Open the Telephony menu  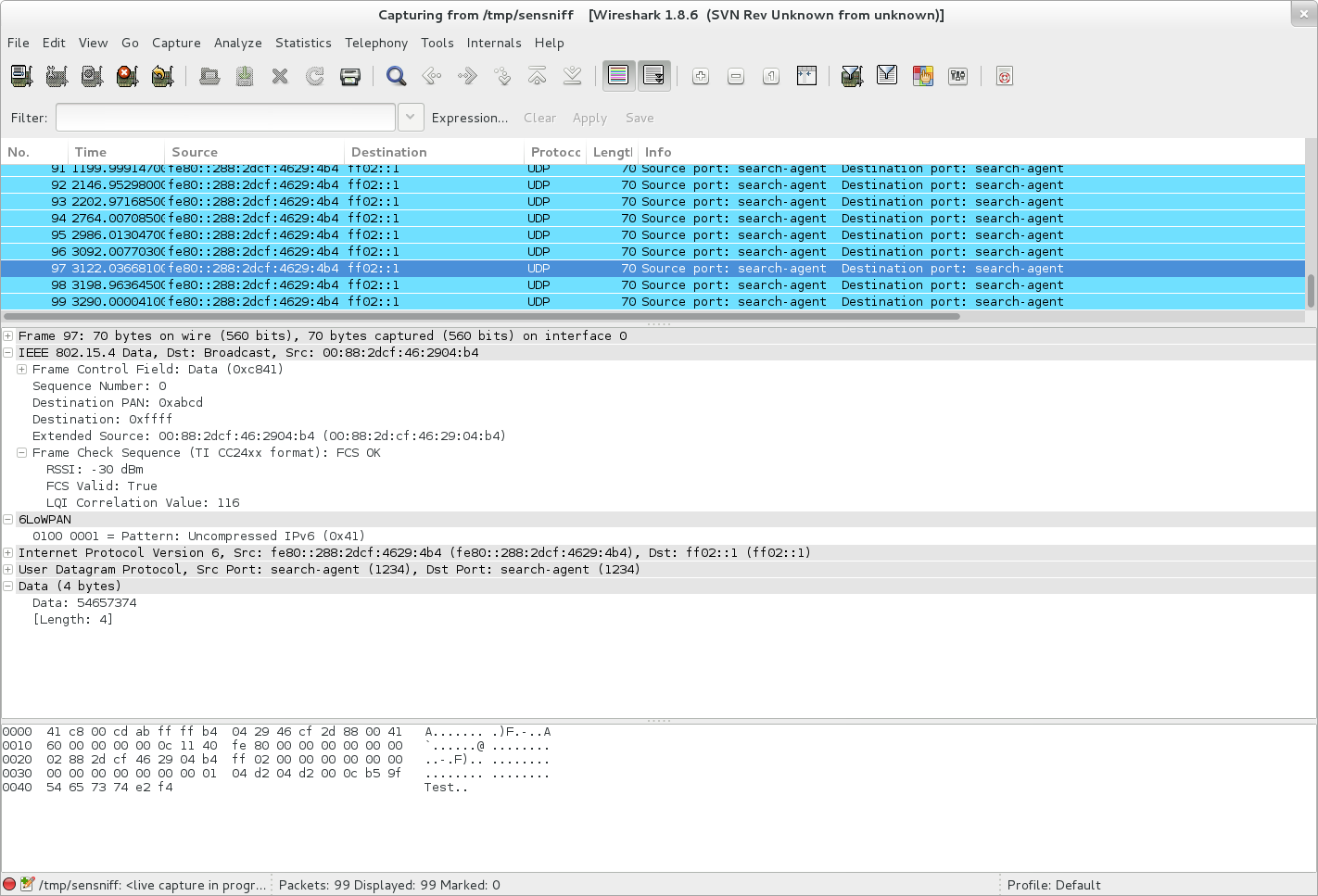pos(376,43)
